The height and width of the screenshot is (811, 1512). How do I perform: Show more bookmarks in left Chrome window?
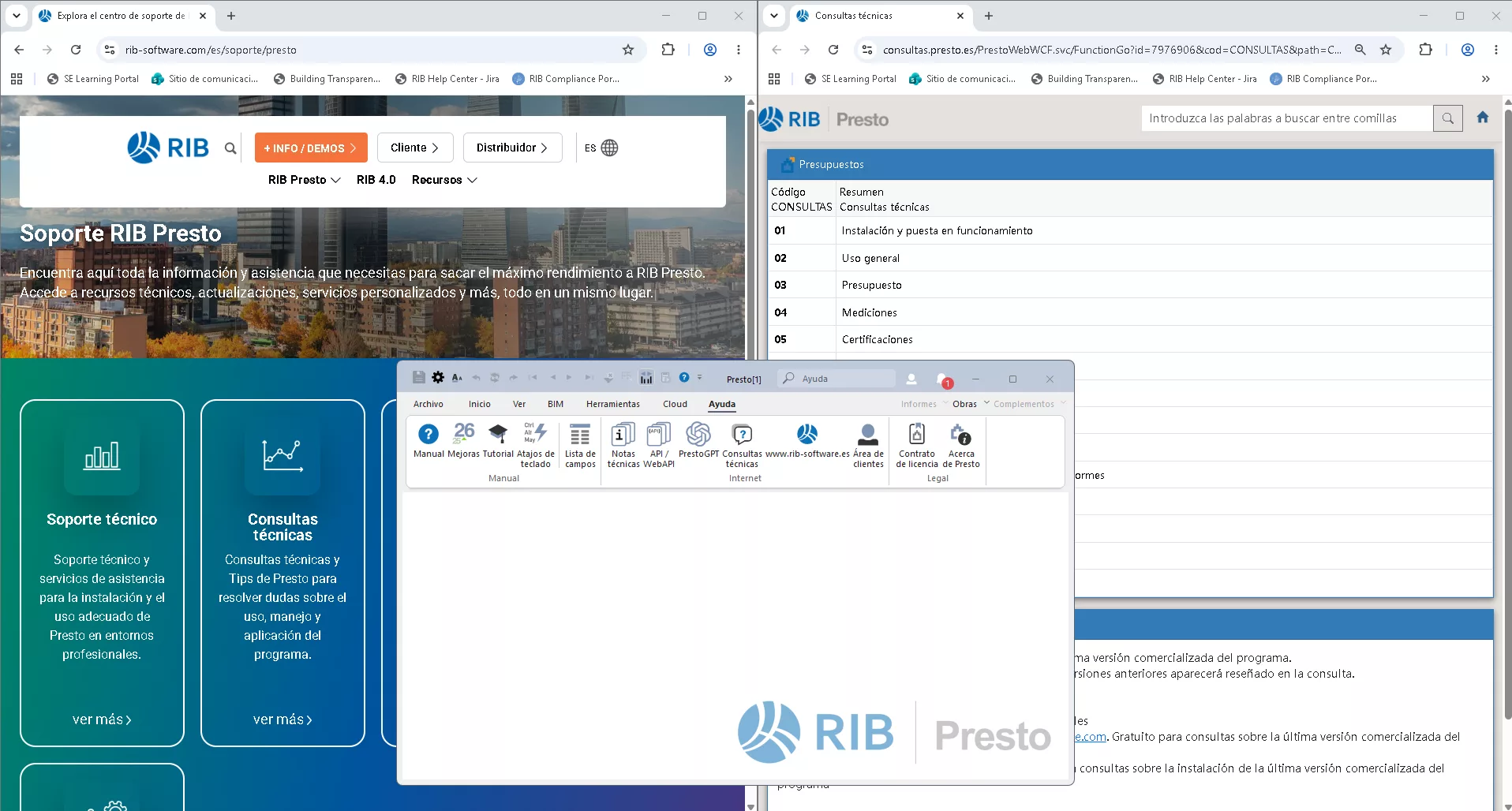(x=728, y=79)
